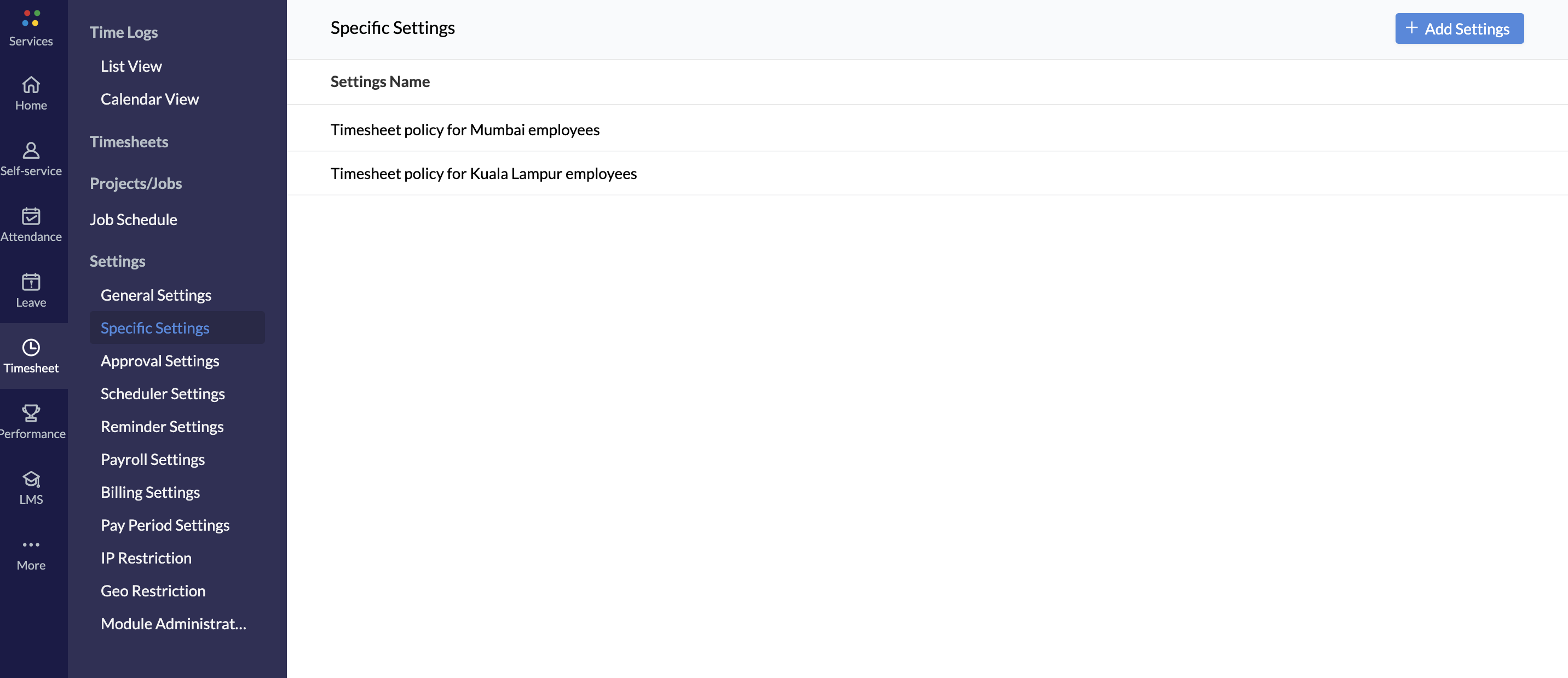1568x678 pixels.
Task: Open Timesheet policy for Kuala Lampur employees
Action: pyautogui.click(x=483, y=174)
